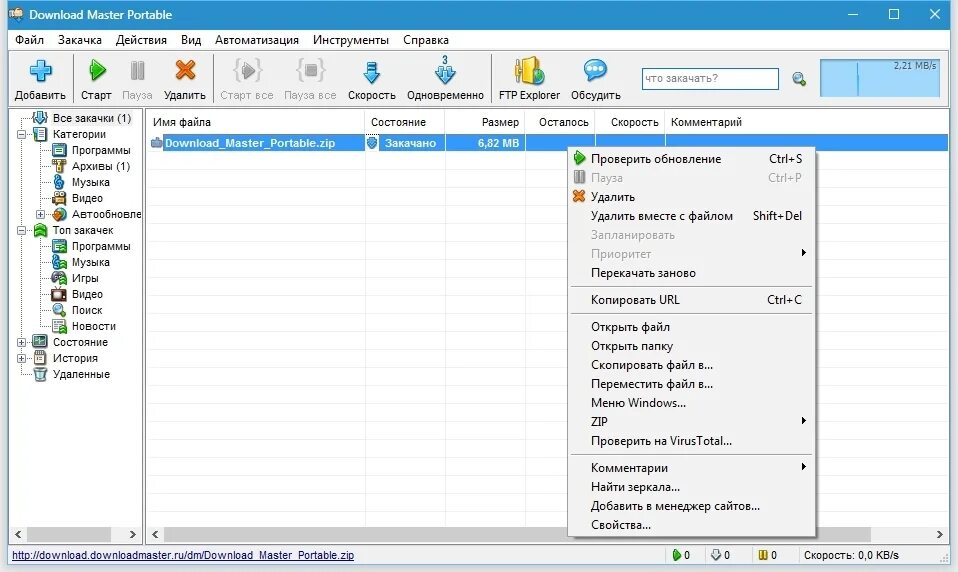Expand the Состояние tree node

coord(21,342)
